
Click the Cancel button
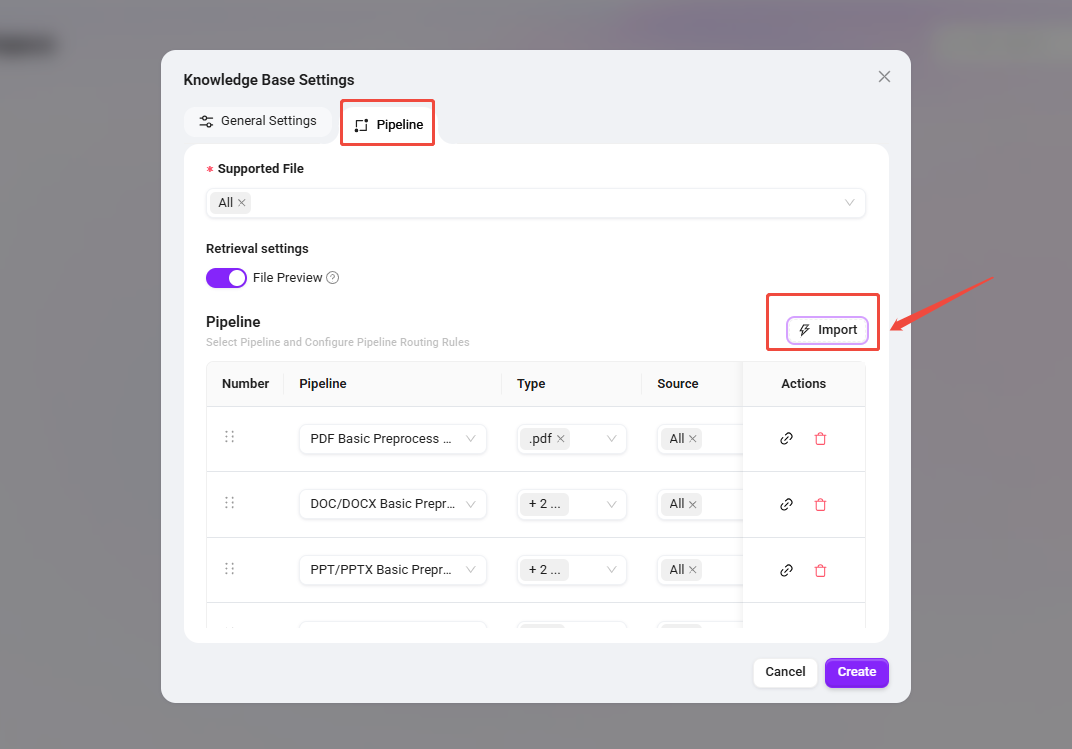tap(785, 672)
